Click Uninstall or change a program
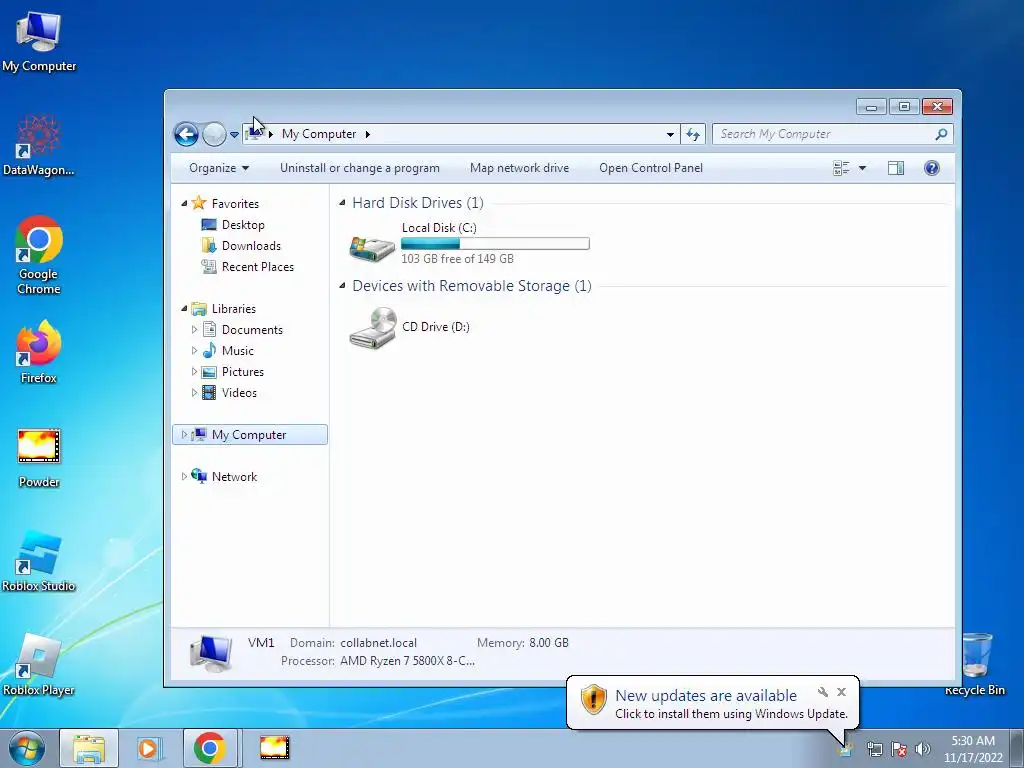 360,168
